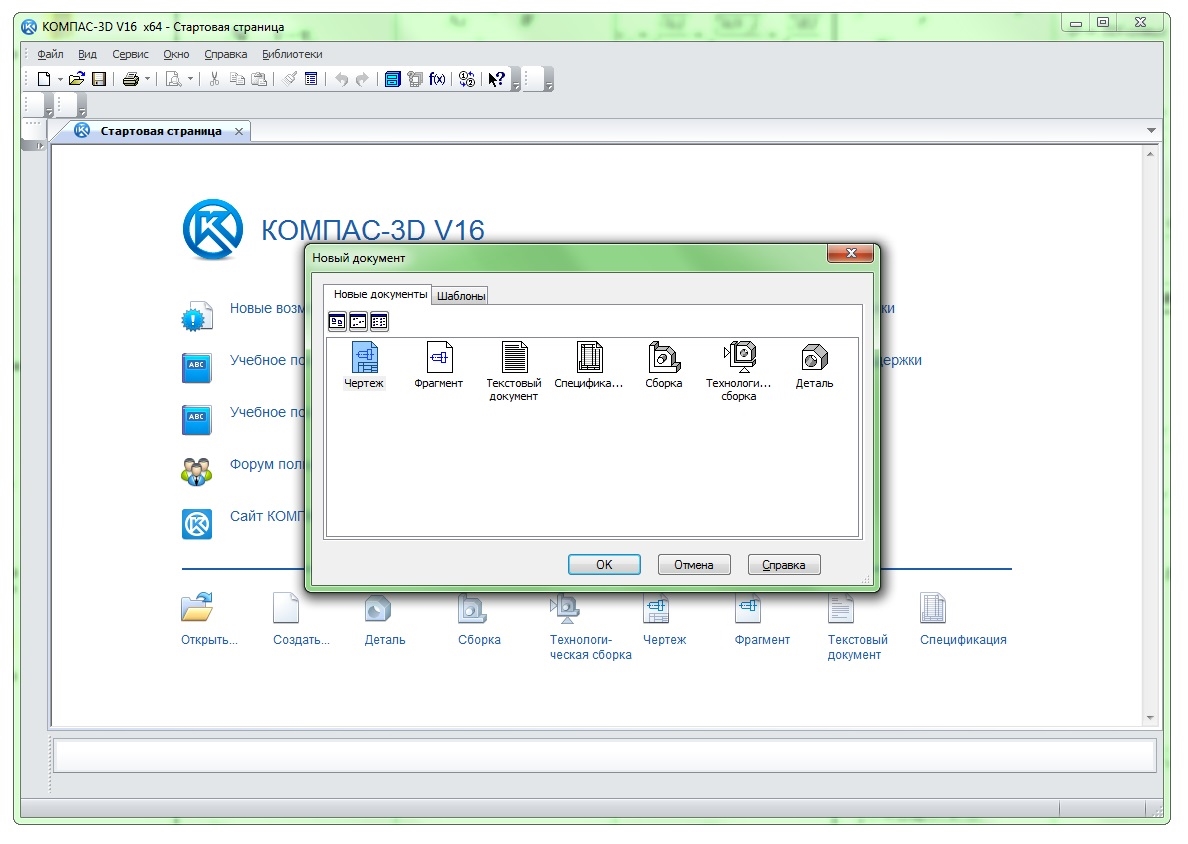Click the Print preview toolbar icon

[174, 79]
